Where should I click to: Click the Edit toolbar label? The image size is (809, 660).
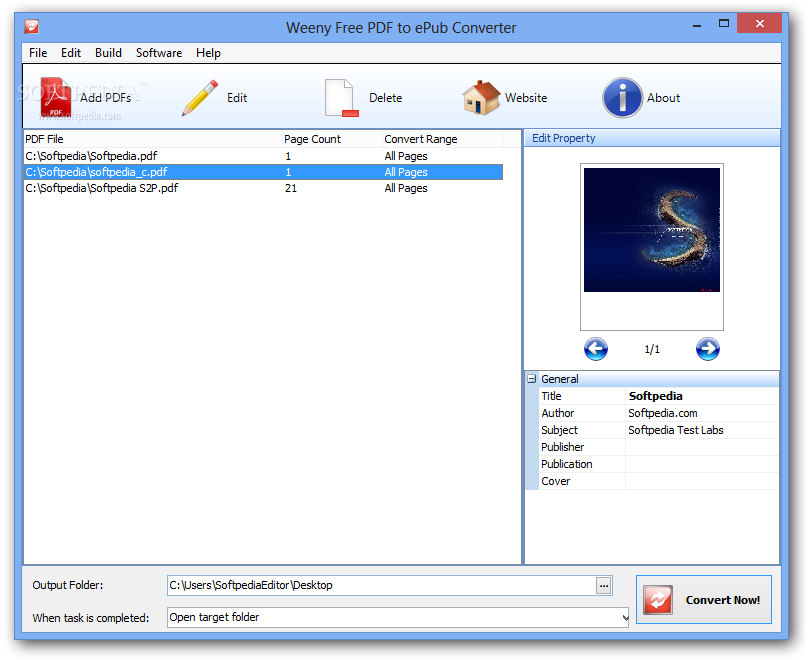(x=237, y=98)
